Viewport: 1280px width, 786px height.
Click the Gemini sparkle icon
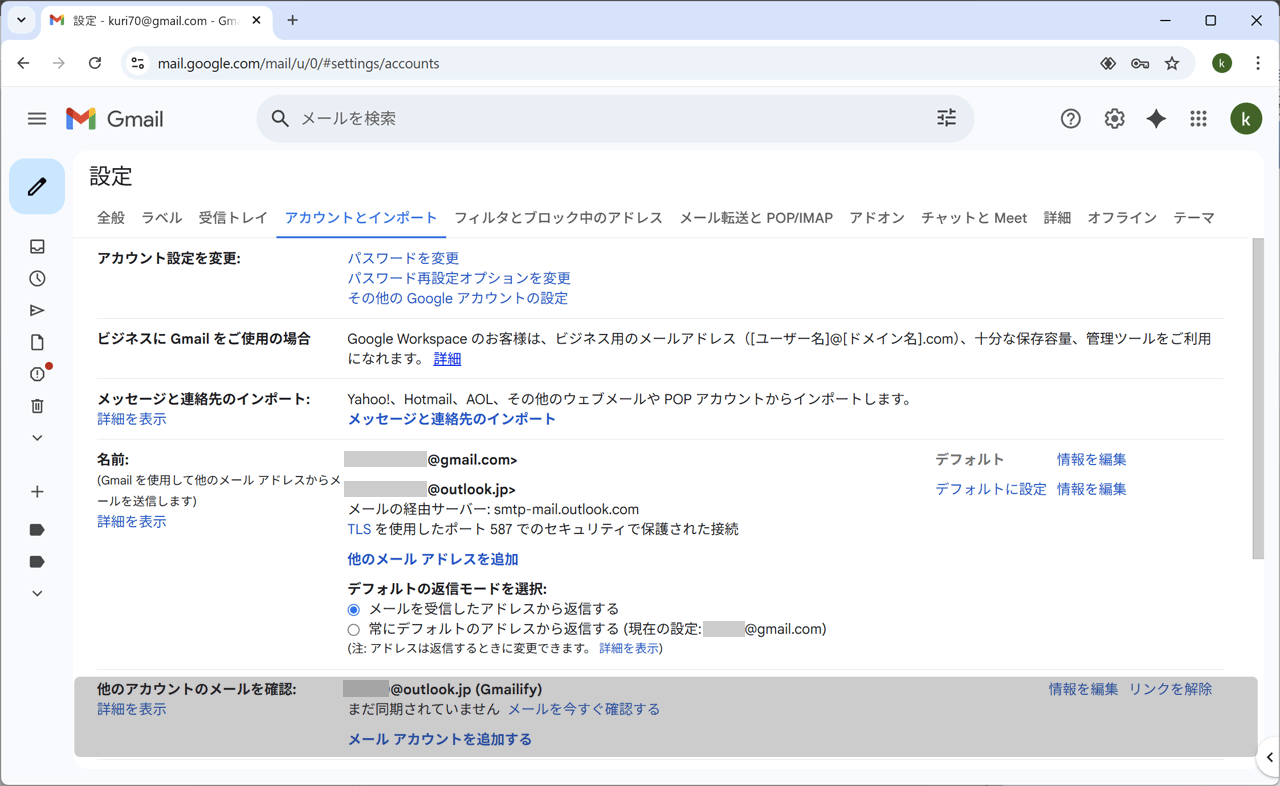click(1156, 119)
